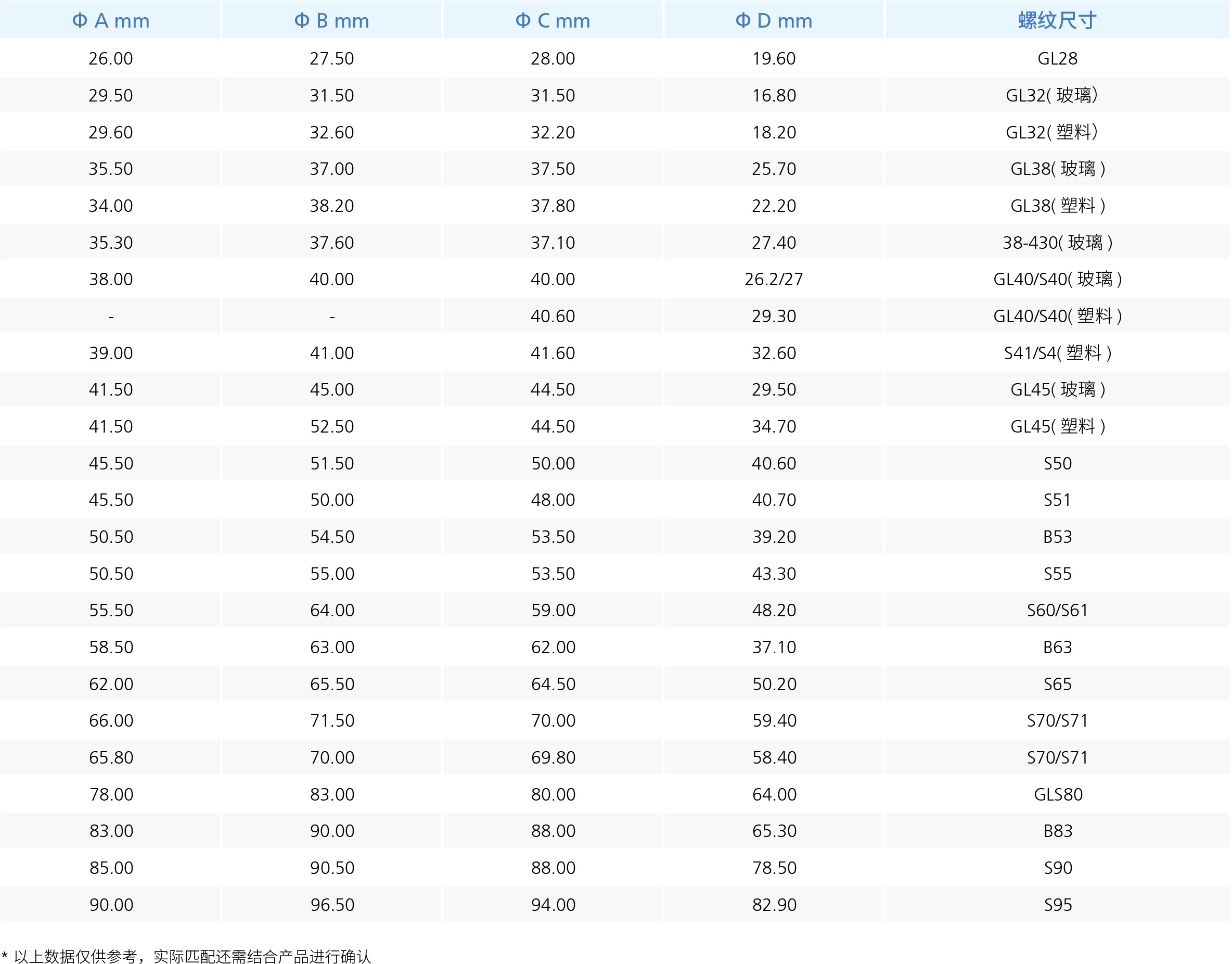The image size is (1232, 964).
Task: Select the B63 thread size cell
Action: click(1057, 648)
